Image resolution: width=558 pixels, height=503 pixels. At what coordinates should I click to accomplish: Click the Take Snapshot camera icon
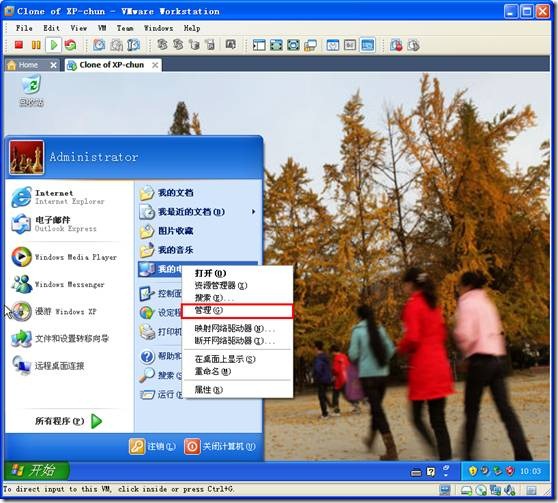click(x=99, y=45)
